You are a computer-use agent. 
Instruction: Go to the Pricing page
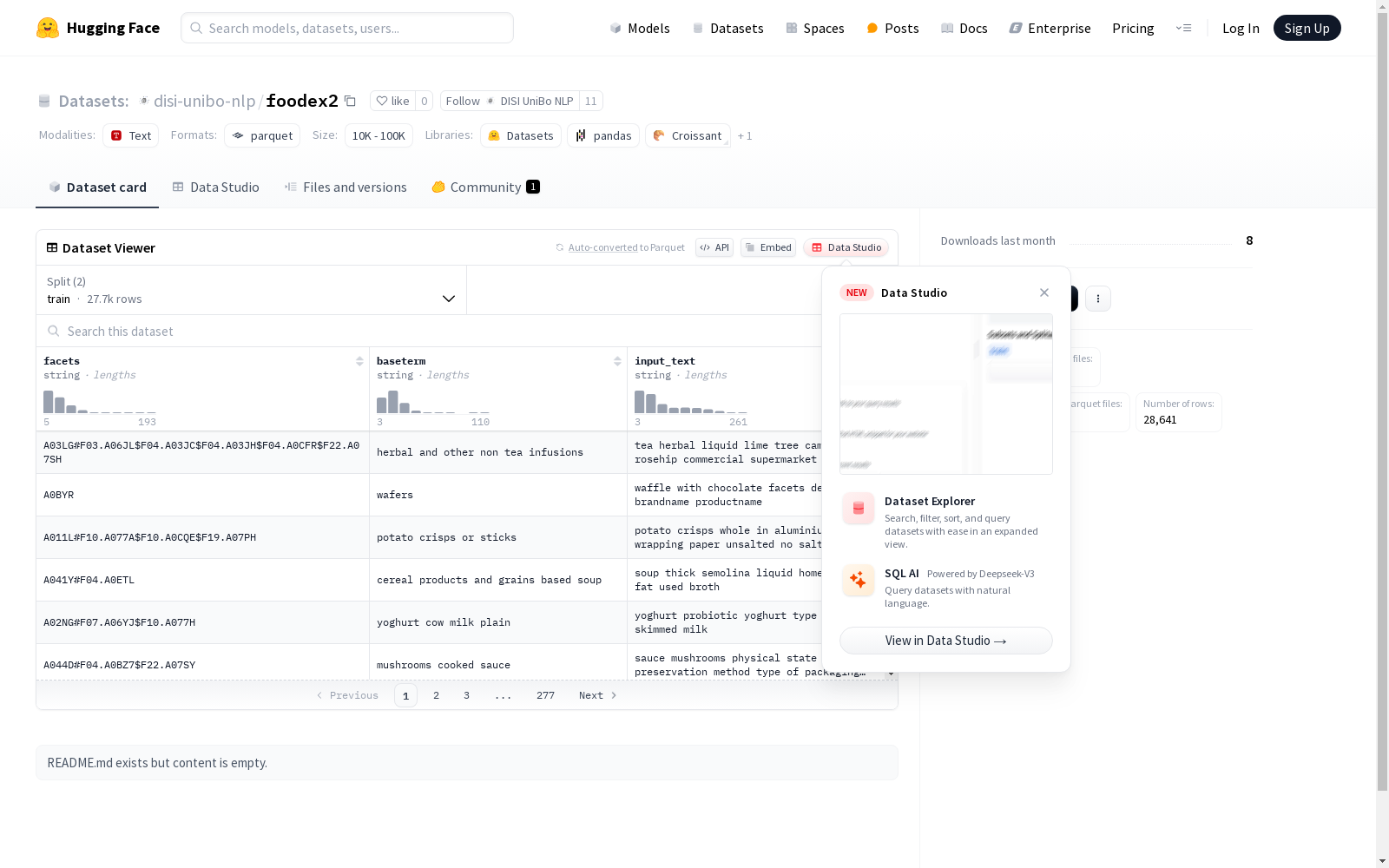pos(1133,28)
